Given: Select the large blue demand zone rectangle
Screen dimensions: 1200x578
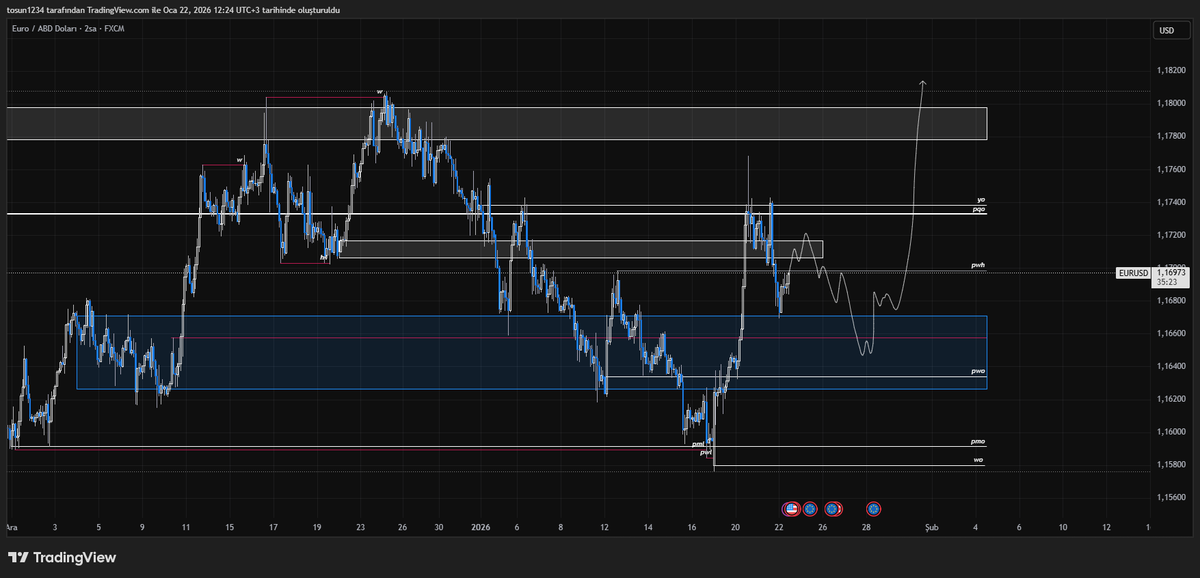Looking at the screenshot, I should click(531, 352).
